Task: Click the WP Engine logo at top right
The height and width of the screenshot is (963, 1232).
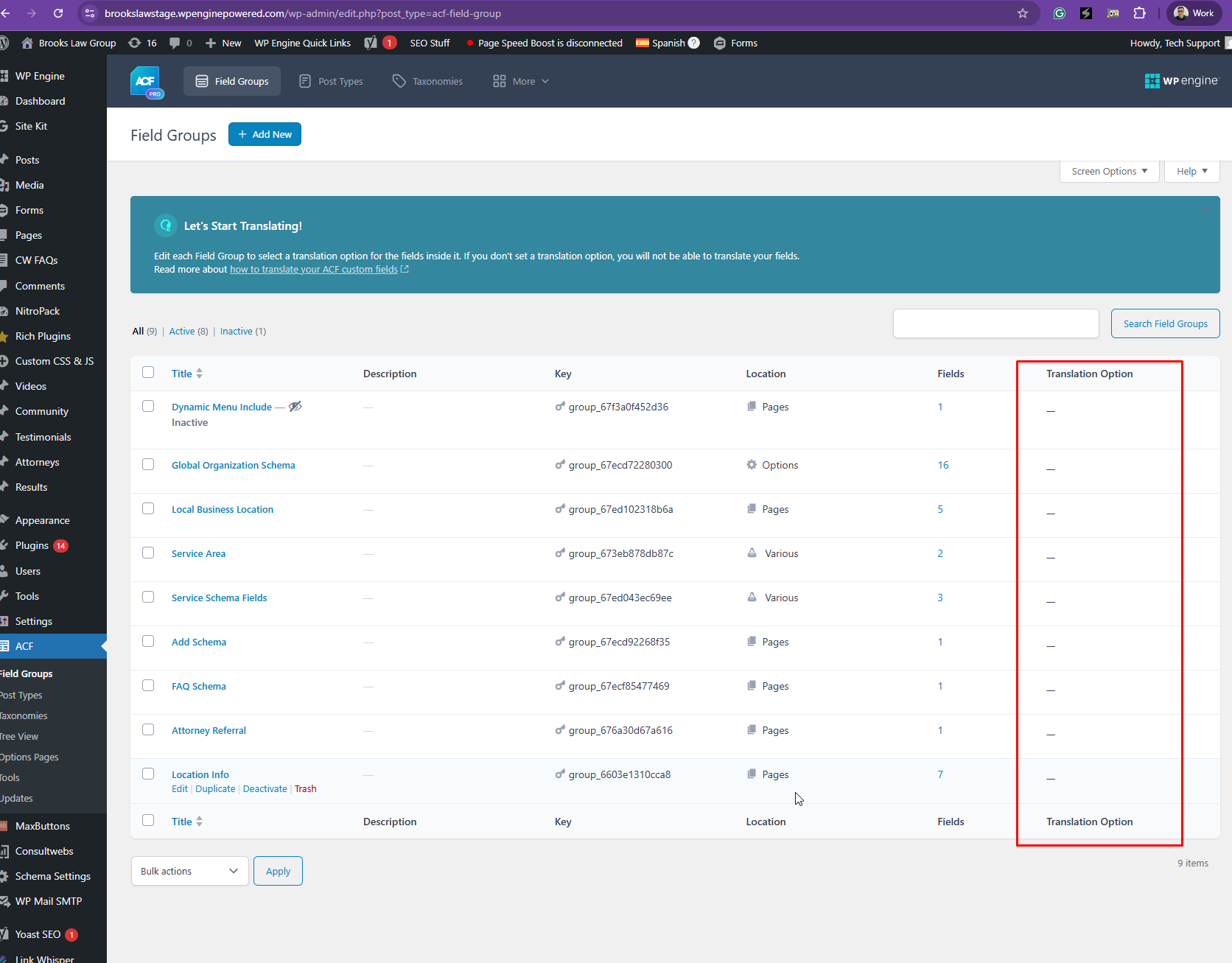Action: (x=1182, y=81)
